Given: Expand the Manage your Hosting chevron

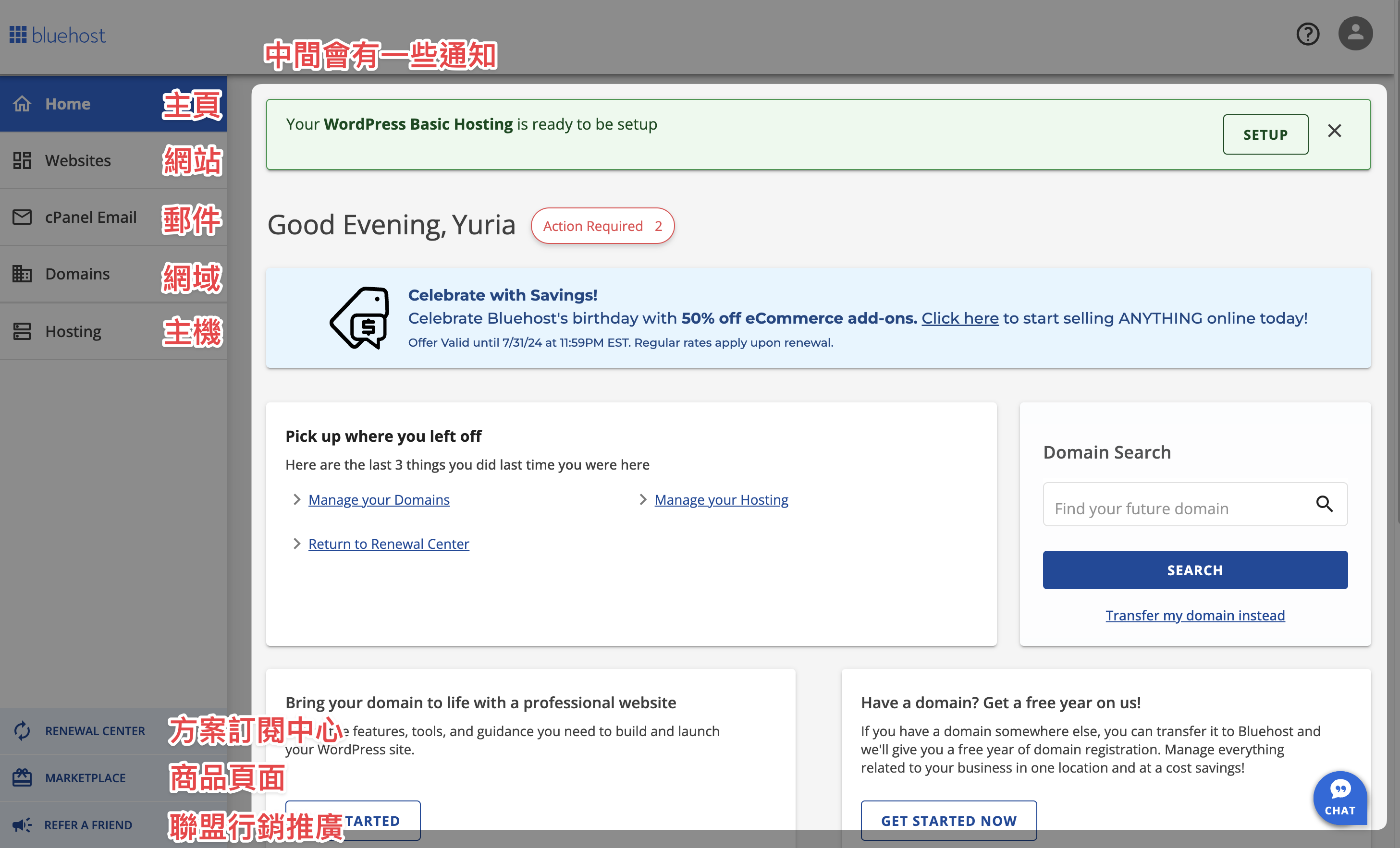Looking at the screenshot, I should (642, 499).
